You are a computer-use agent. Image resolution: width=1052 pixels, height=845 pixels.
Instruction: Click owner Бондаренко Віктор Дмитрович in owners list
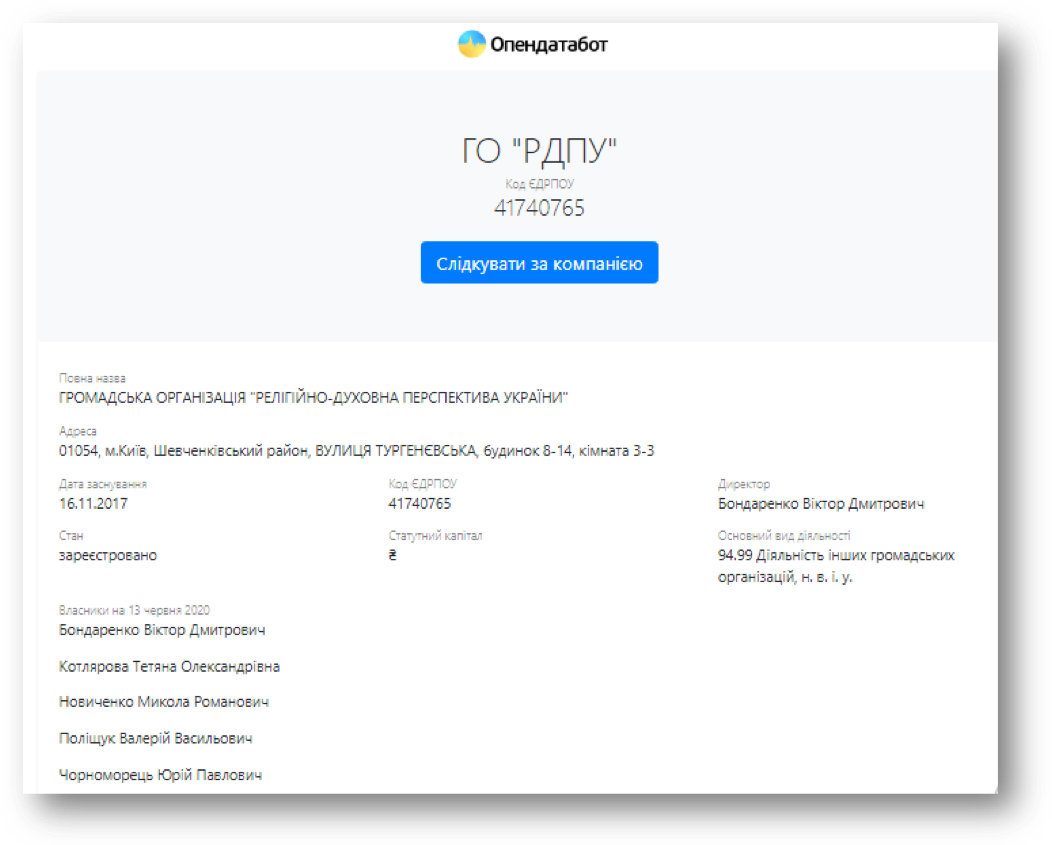point(162,630)
